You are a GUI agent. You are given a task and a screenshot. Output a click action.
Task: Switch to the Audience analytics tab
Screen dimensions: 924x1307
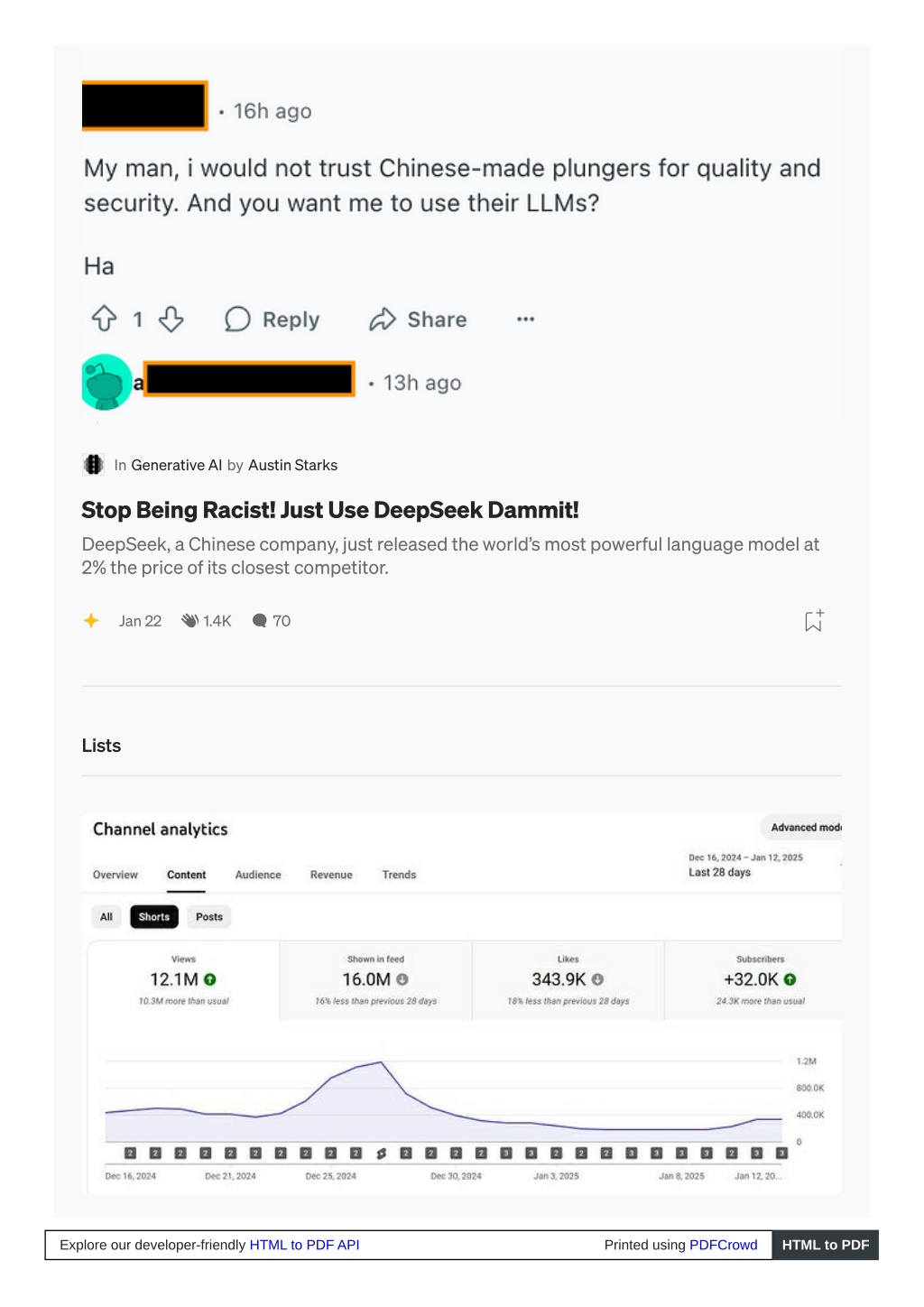coord(258,875)
